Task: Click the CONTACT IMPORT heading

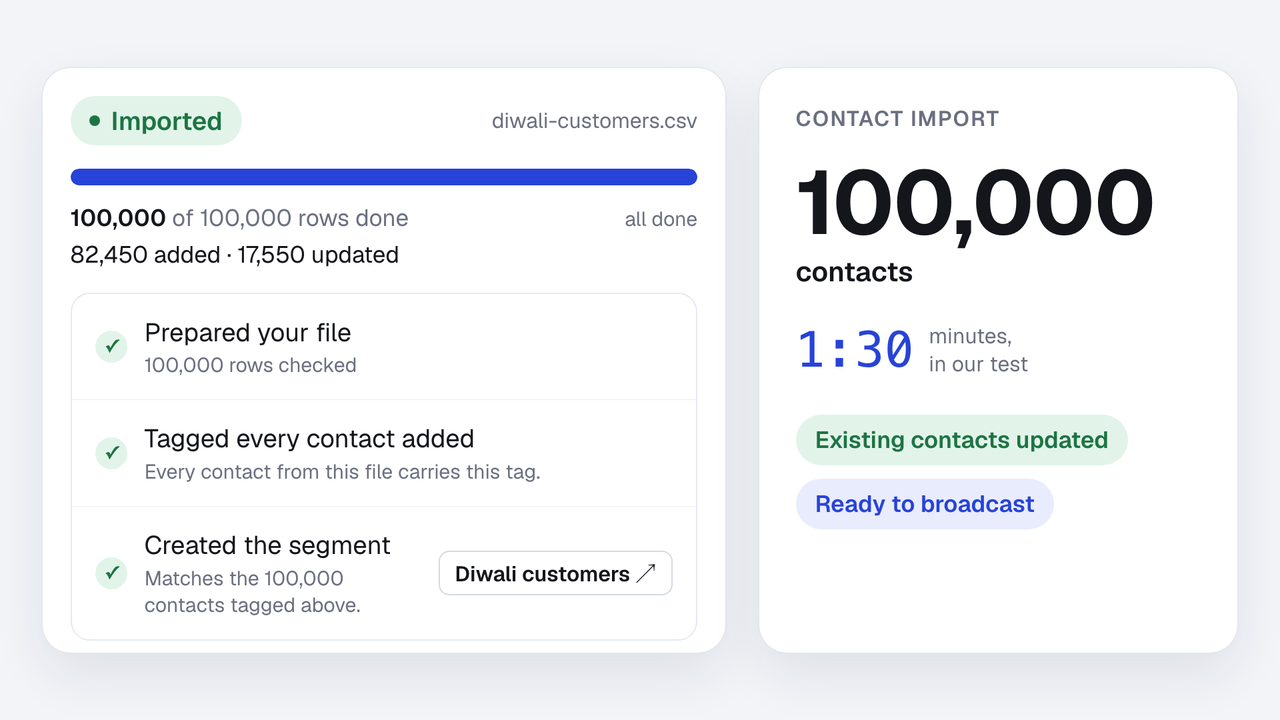Action: pos(898,119)
